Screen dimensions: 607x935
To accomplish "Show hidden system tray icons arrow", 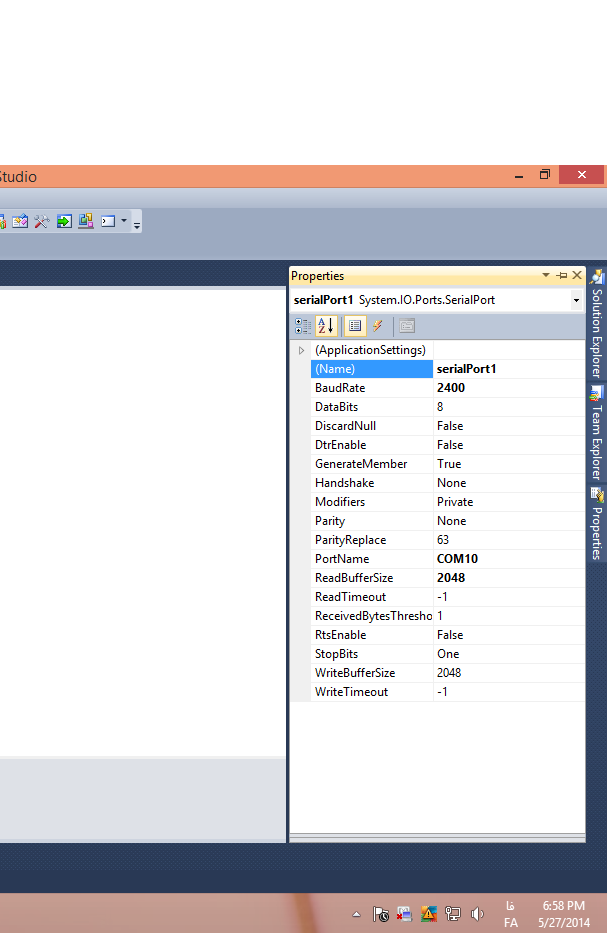I will (x=356, y=914).
